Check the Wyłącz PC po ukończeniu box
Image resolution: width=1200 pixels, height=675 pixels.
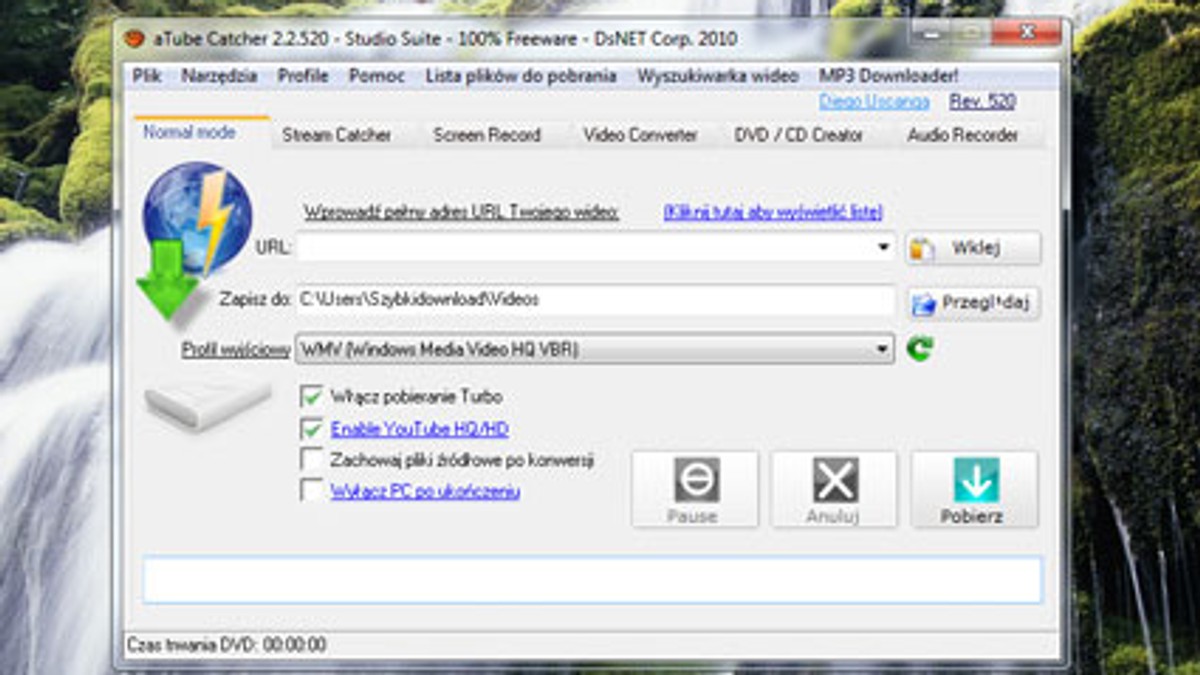[311, 491]
